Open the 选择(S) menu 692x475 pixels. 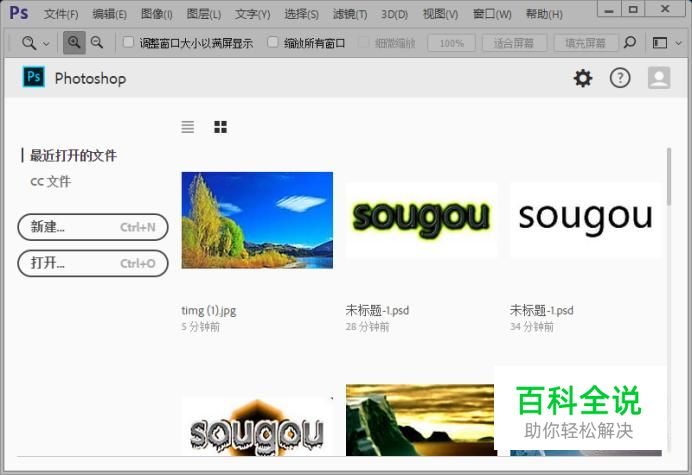click(301, 15)
